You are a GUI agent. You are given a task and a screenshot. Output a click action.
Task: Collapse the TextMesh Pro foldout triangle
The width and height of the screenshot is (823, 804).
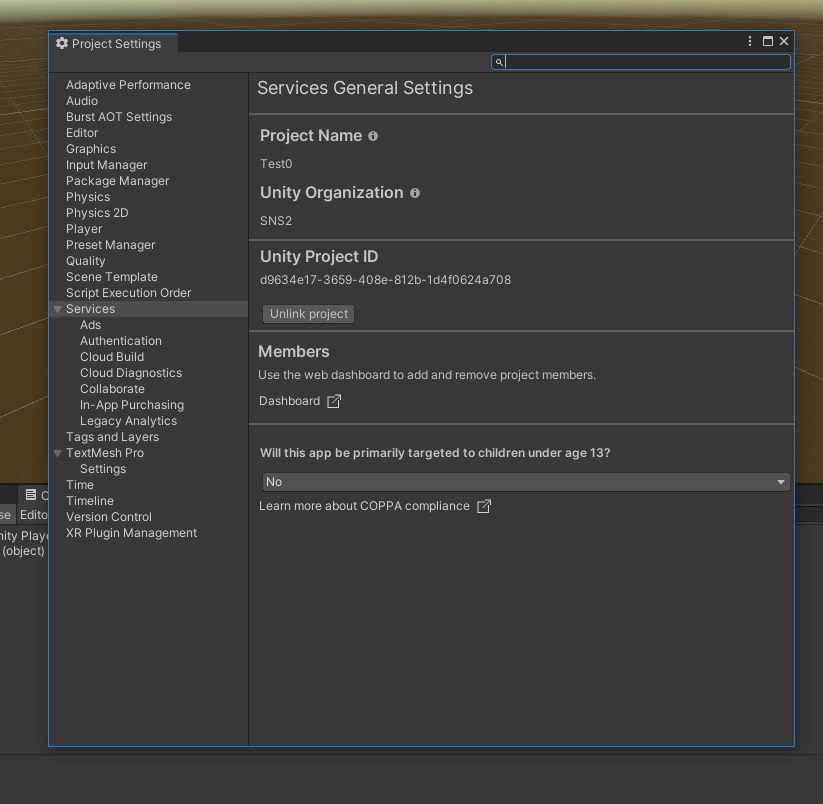(57, 453)
